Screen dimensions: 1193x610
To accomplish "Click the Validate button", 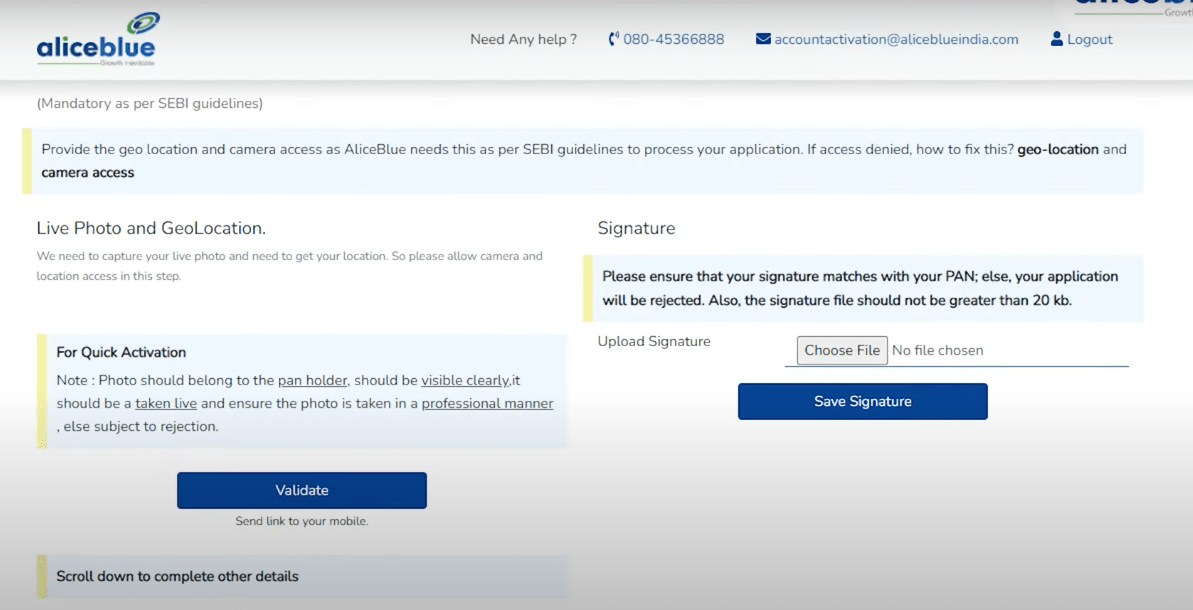I will tap(302, 491).
